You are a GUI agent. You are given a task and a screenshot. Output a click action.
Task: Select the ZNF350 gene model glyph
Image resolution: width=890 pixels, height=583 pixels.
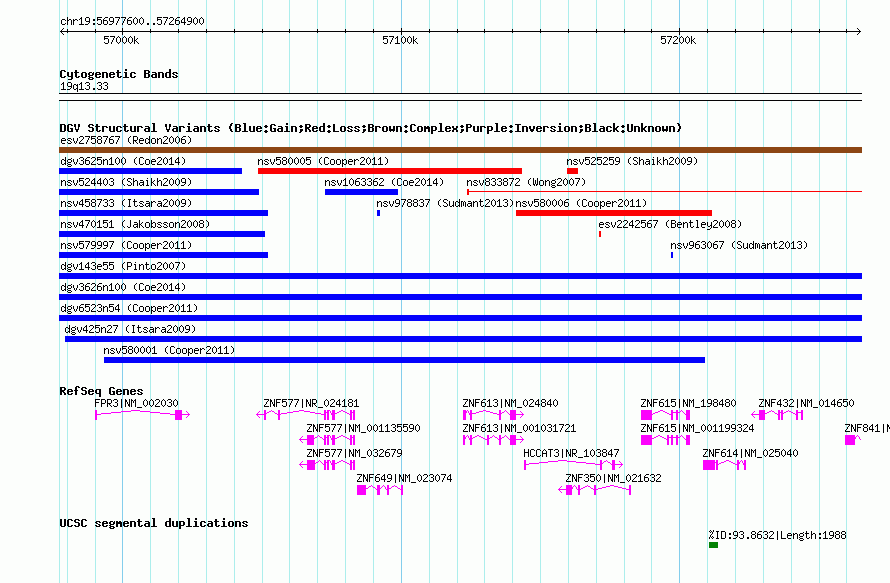(x=595, y=490)
